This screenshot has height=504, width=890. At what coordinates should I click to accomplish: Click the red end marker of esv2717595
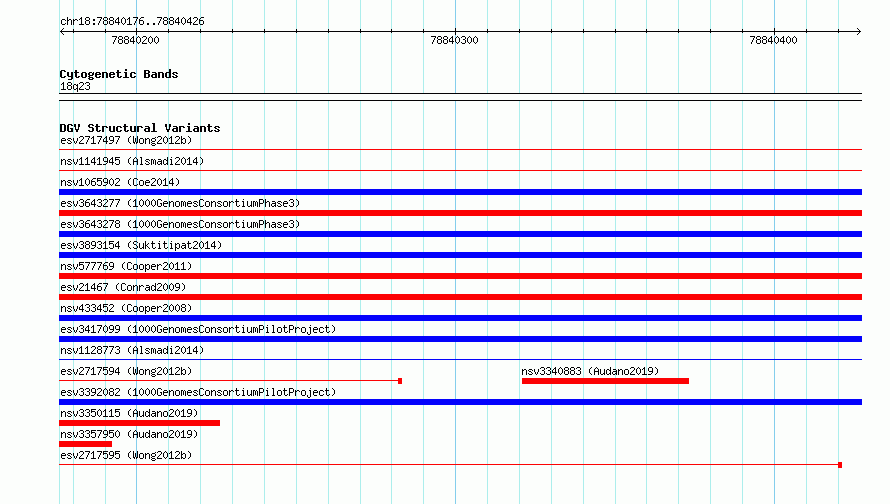click(840, 465)
